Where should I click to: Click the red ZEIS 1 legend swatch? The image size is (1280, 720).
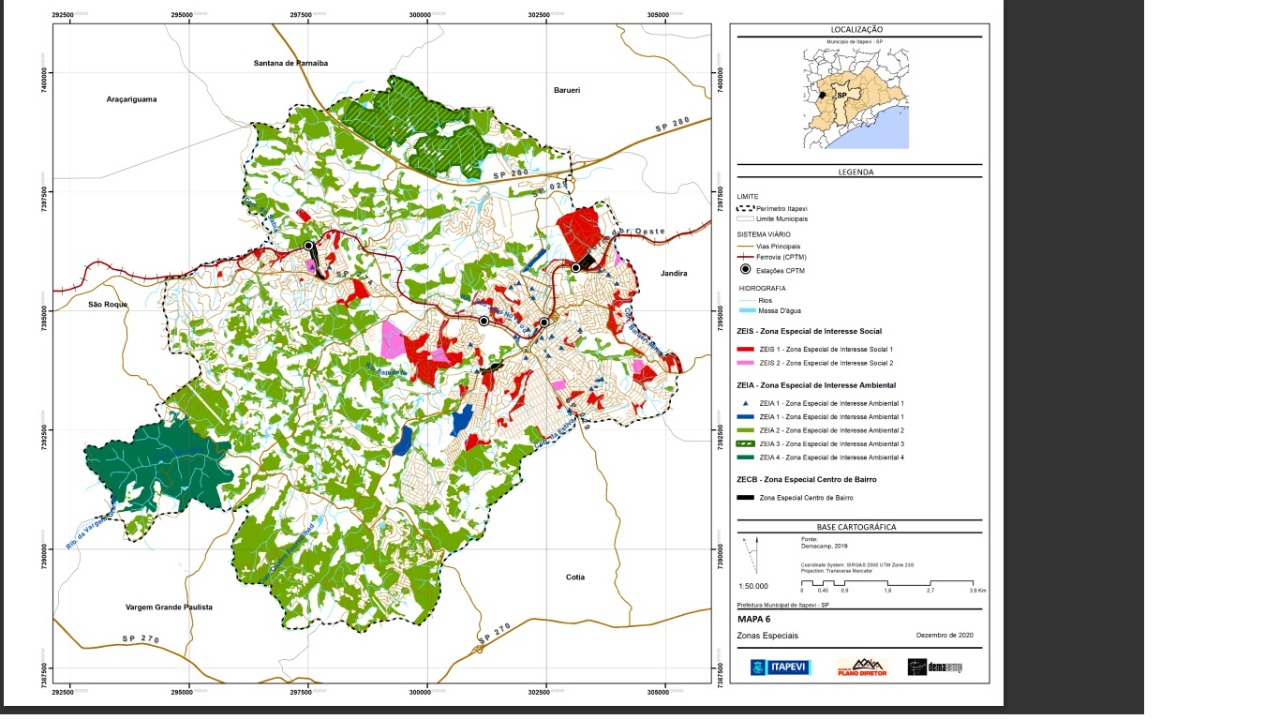pyautogui.click(x=745, y=349)
